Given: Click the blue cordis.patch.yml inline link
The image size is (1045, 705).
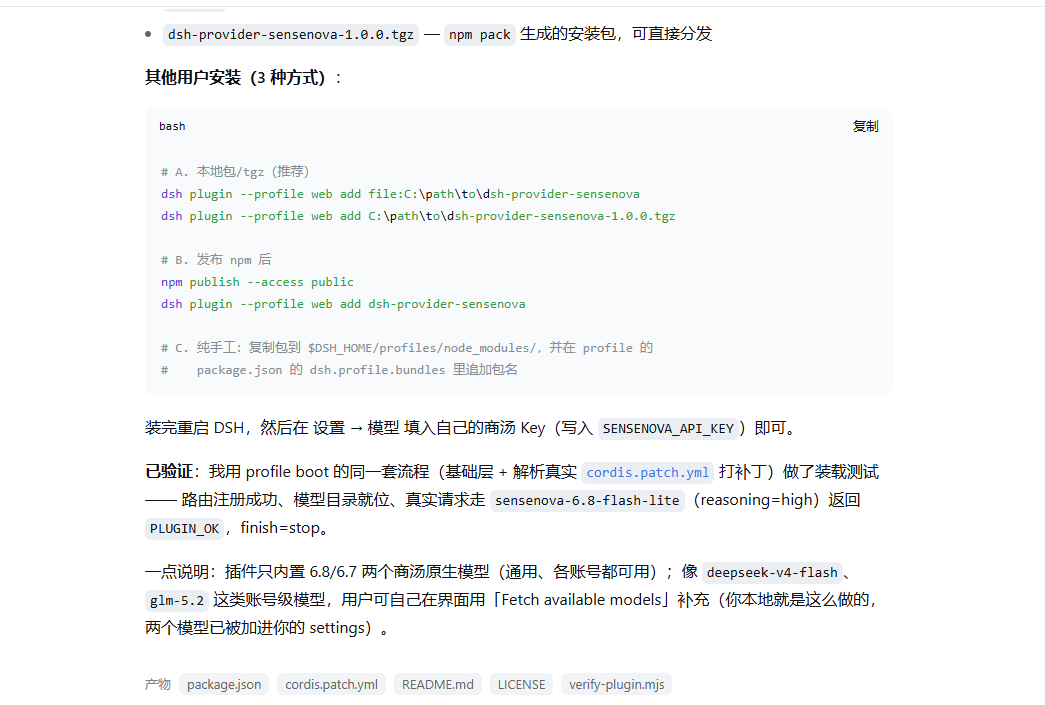Looking at the screenshot, I should 647,472.
